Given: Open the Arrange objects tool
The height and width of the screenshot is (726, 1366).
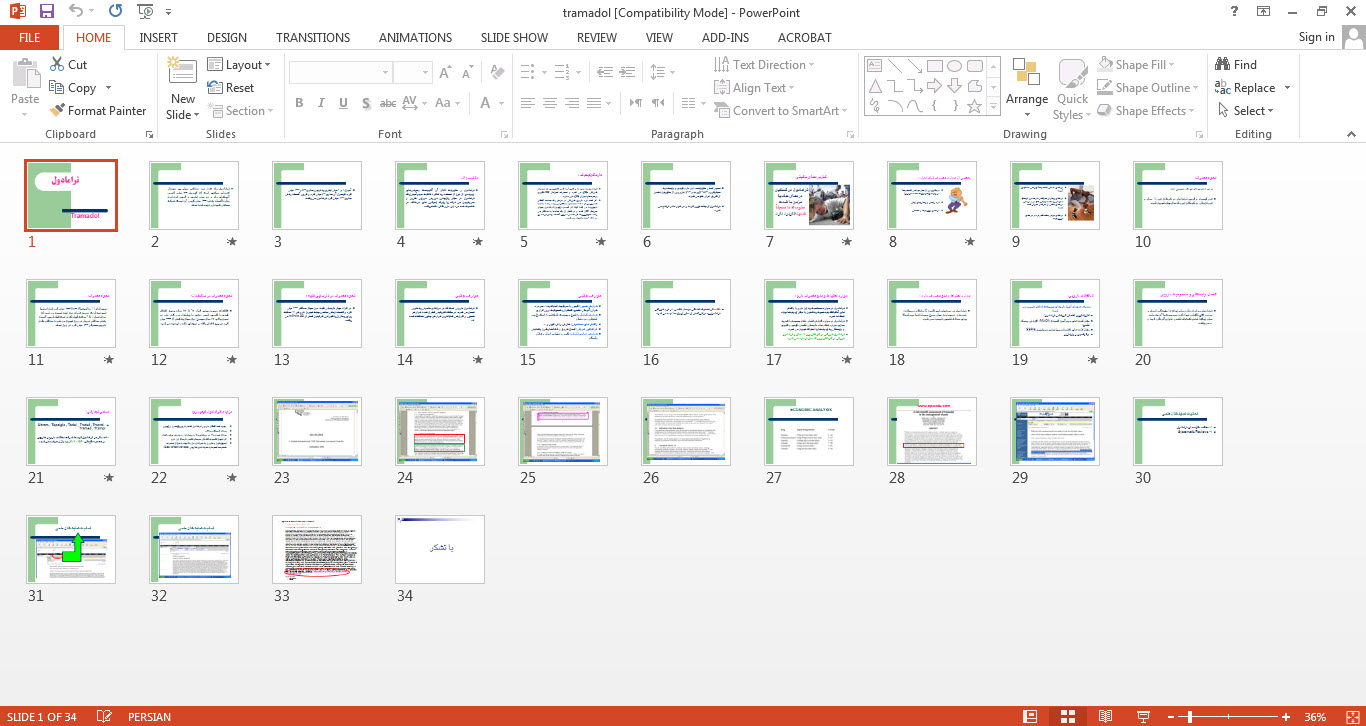Looking at the screenshot, I should click(x=1026, y=82).
